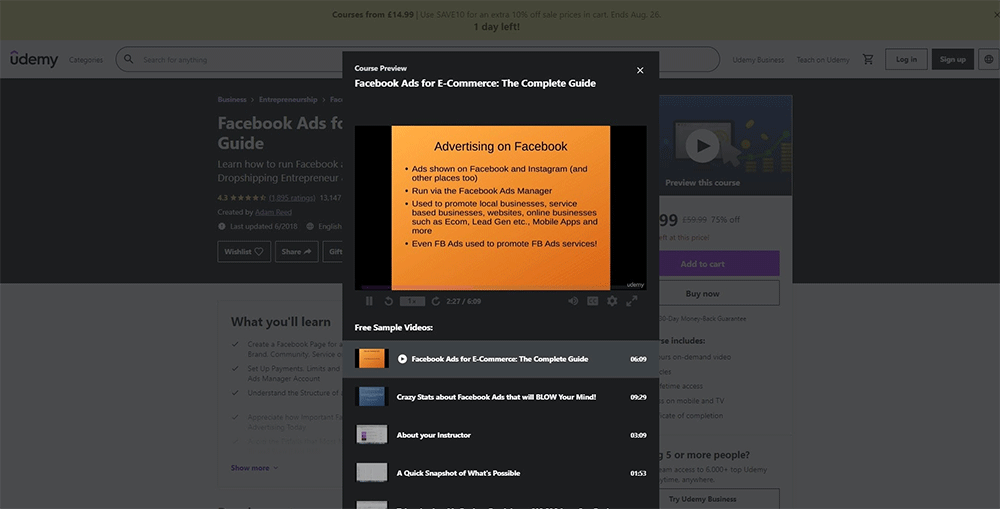Pause the course preview video
This screenshot has height=509, width=1000.
coord(369,301)
